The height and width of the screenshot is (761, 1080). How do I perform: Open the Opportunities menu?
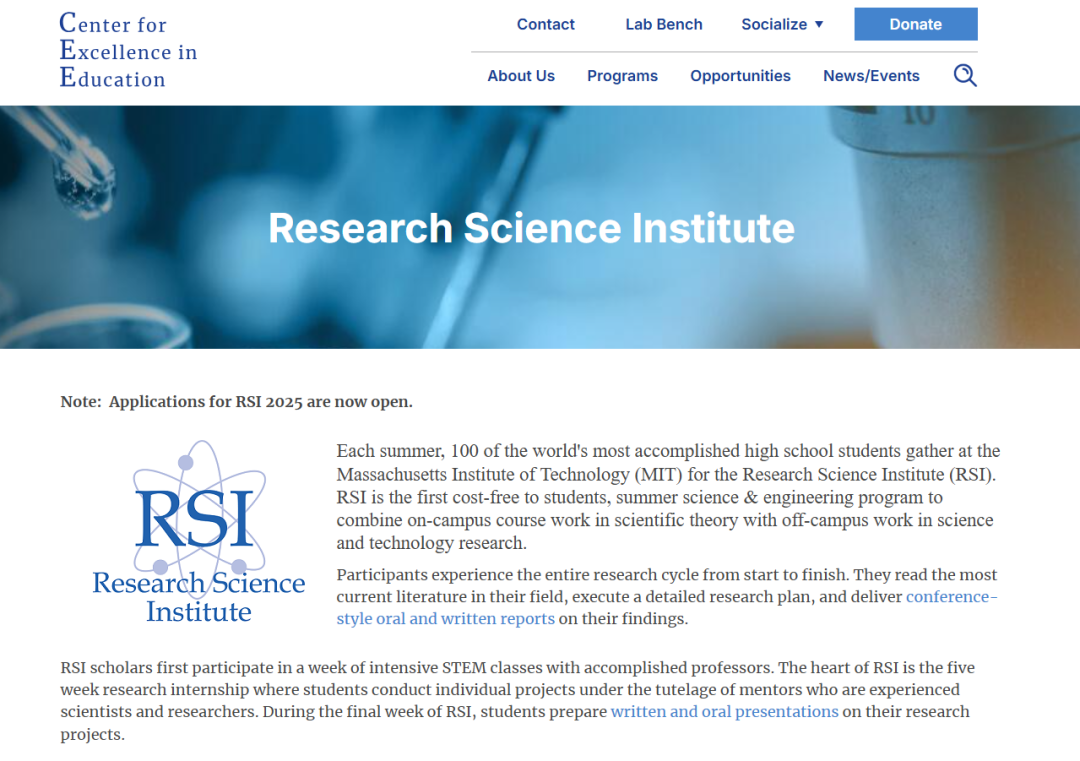click(740, 76)
